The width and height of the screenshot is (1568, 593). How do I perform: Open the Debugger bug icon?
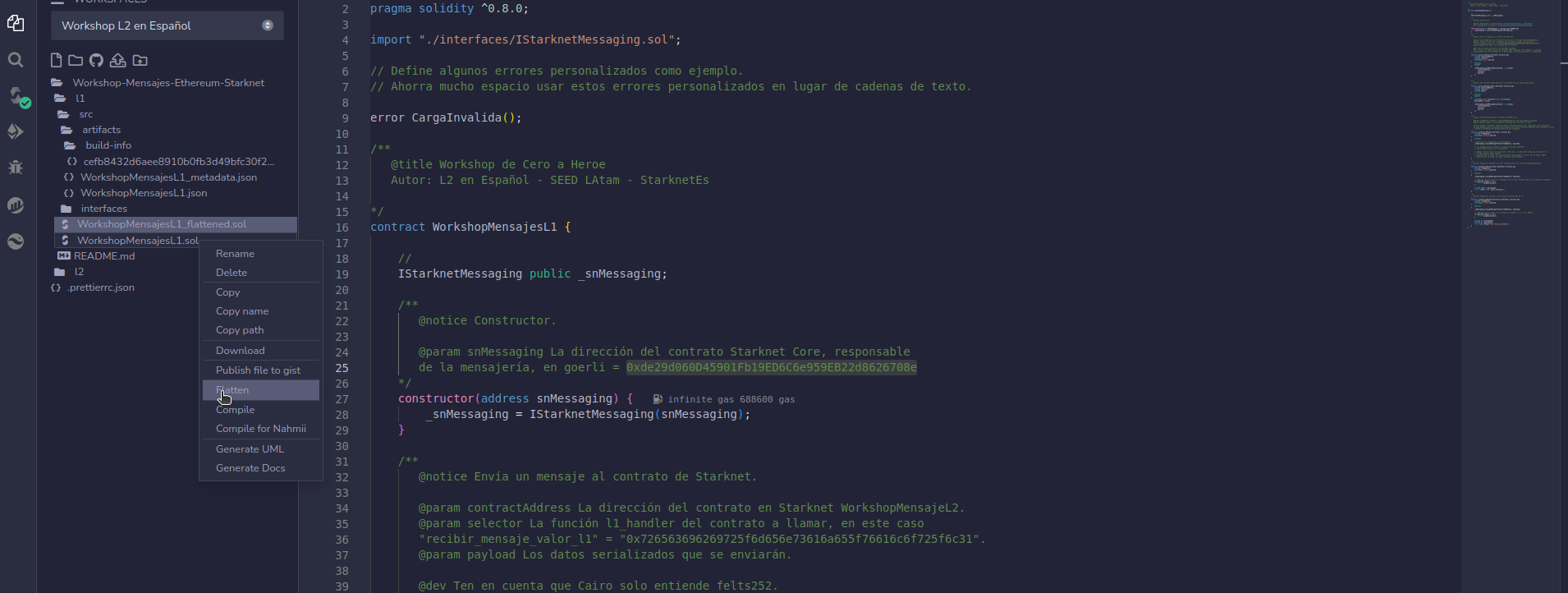[x=16, y=167]
